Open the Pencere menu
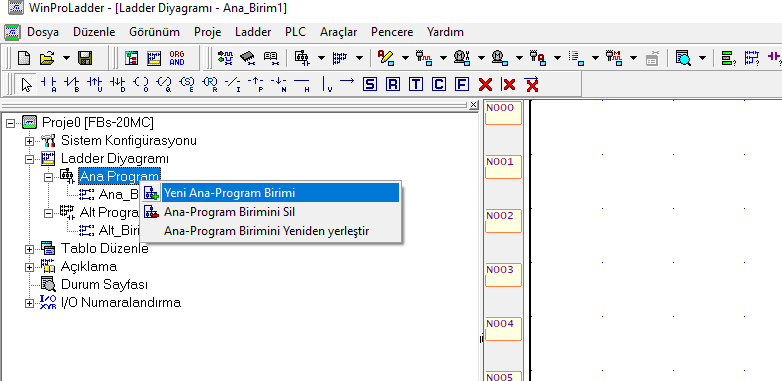Viewport: 782px width, 381px height. click(392, 32)
